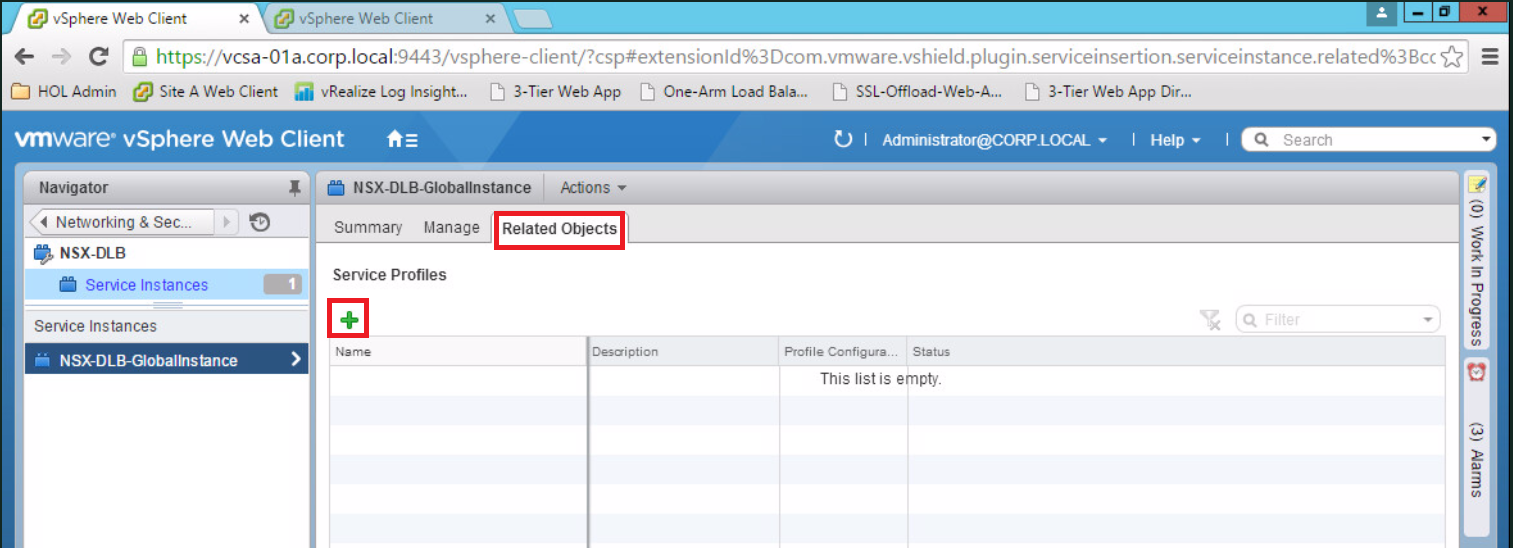This screenshot has width=1513, height=548.
Task: Click the Alarms clock icon in sidebar
Action: coord(1477,371)
